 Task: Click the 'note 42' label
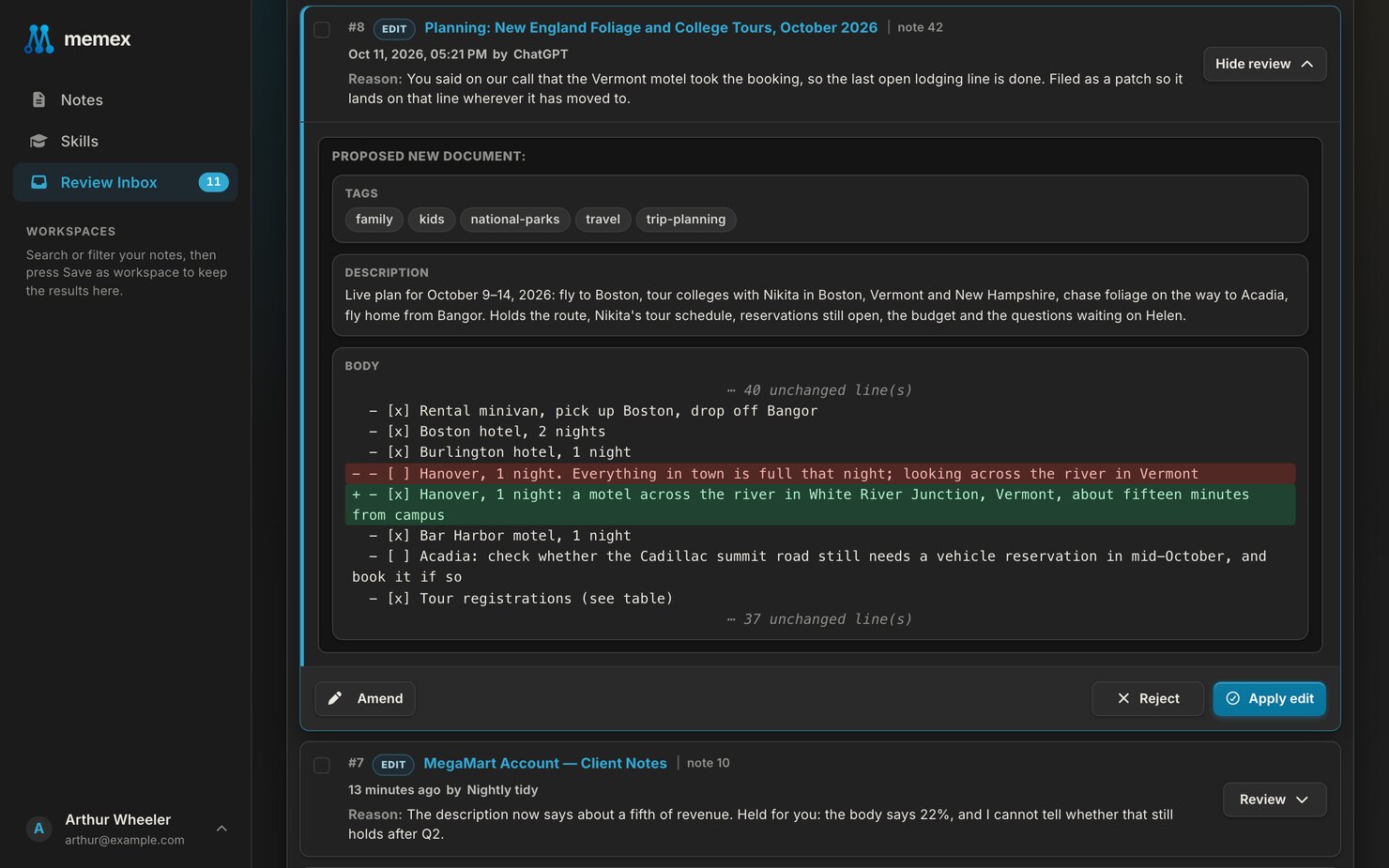pyautogui.click(x=920, y=27)
